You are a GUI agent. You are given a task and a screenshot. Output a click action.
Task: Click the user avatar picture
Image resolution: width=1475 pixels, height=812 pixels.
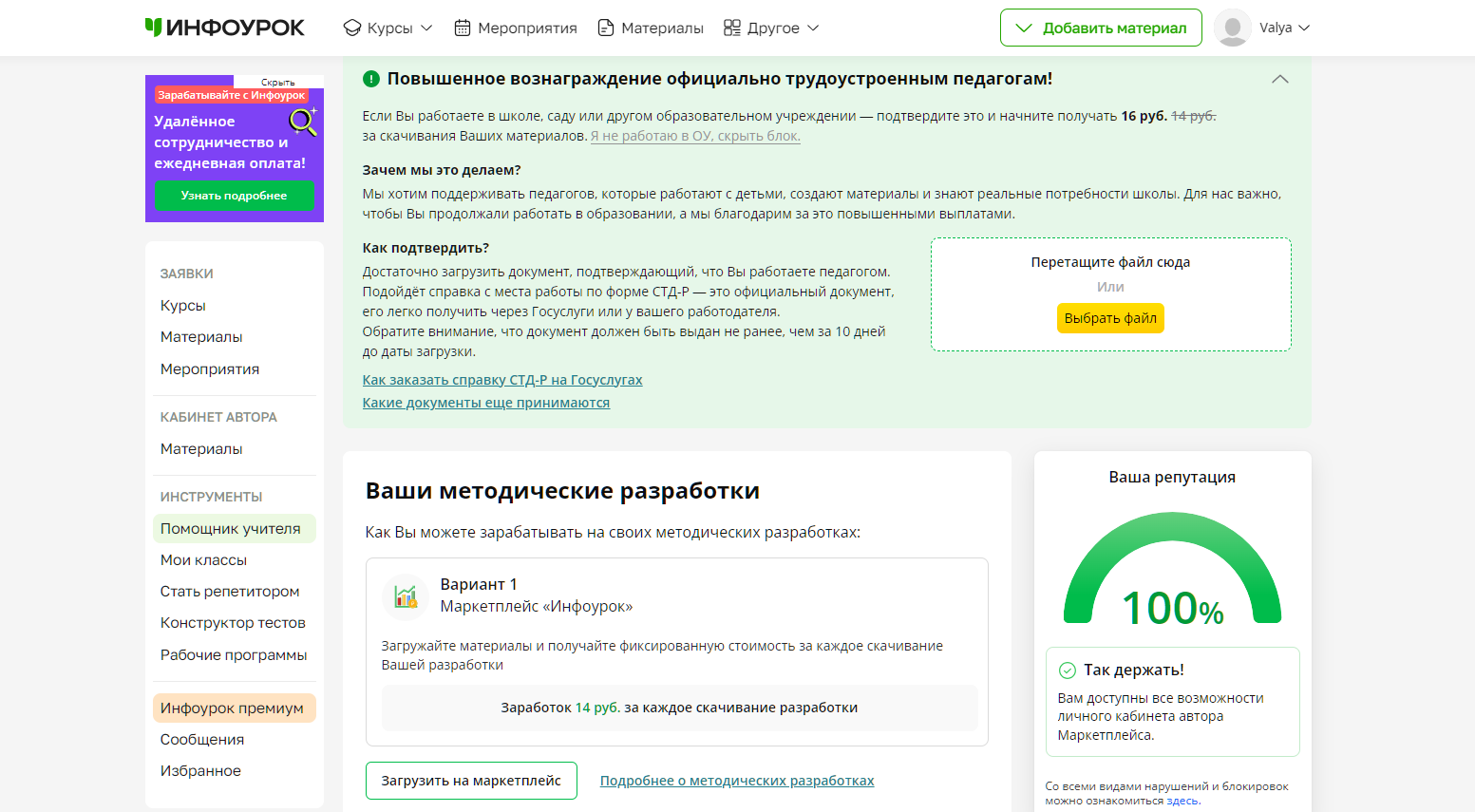click(1233, 28)
